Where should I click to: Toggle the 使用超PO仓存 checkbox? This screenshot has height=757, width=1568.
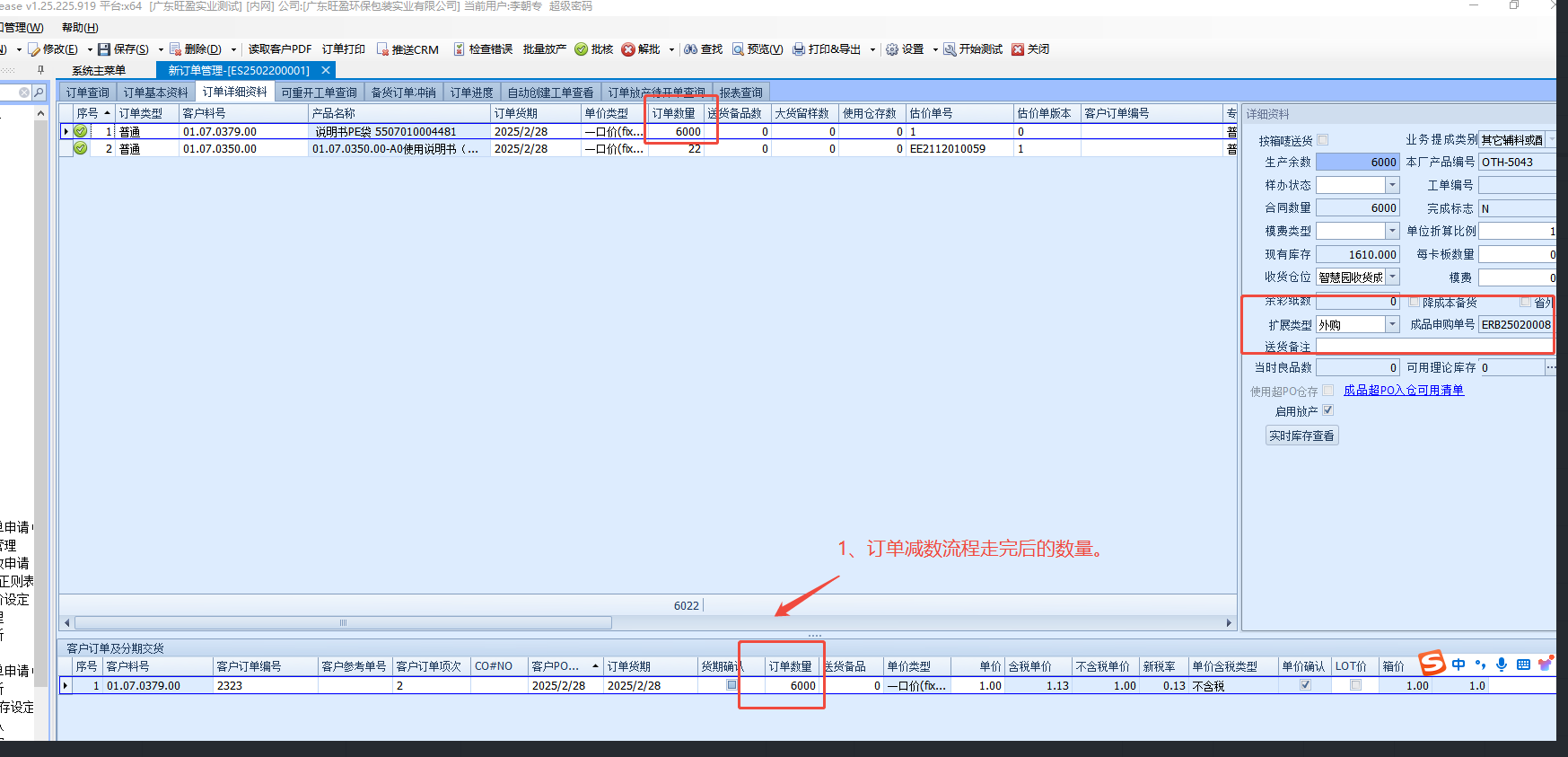pyautogui.click(x=1328, y=391)
